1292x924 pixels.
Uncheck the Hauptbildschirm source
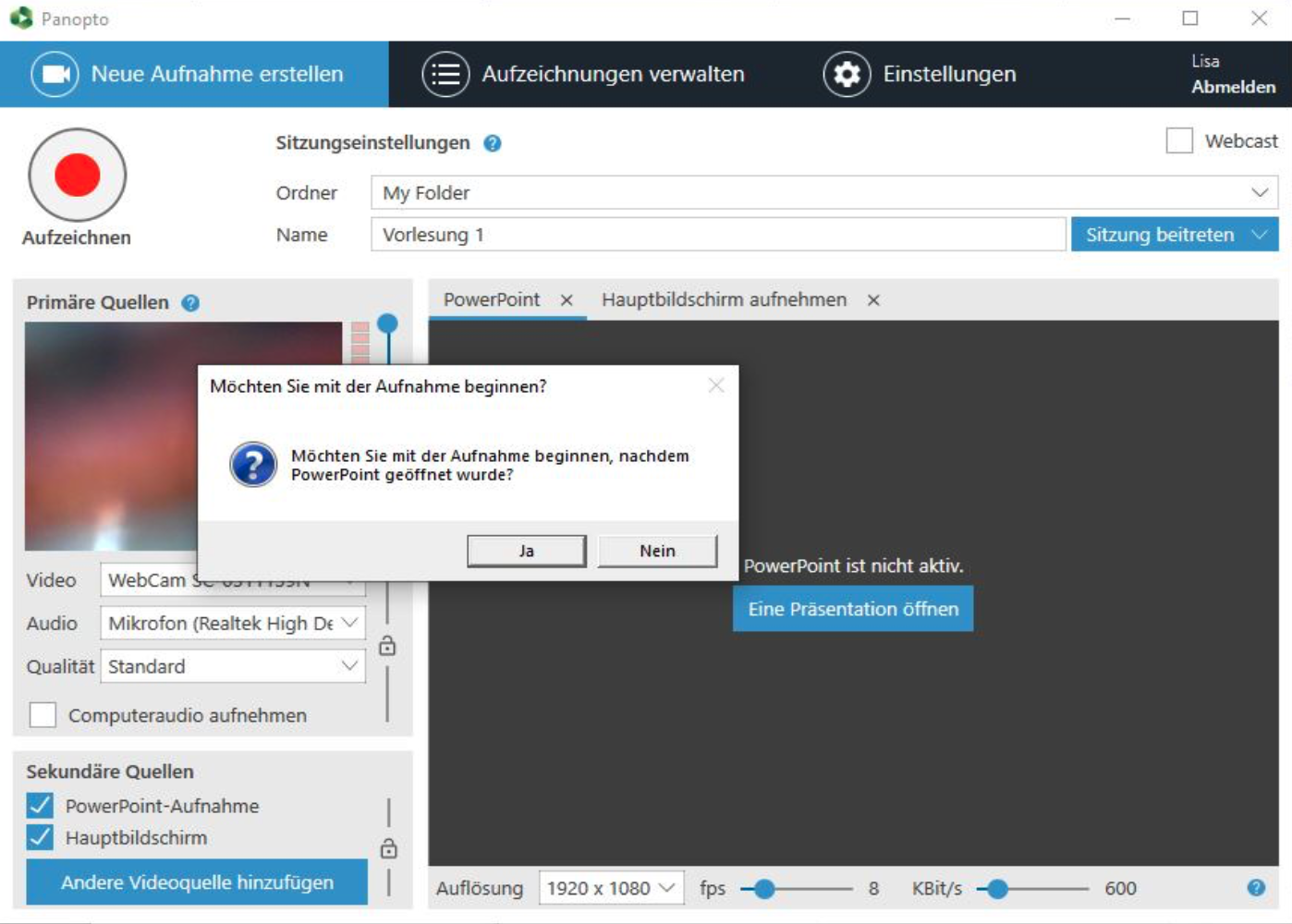(x=40, y=838)
